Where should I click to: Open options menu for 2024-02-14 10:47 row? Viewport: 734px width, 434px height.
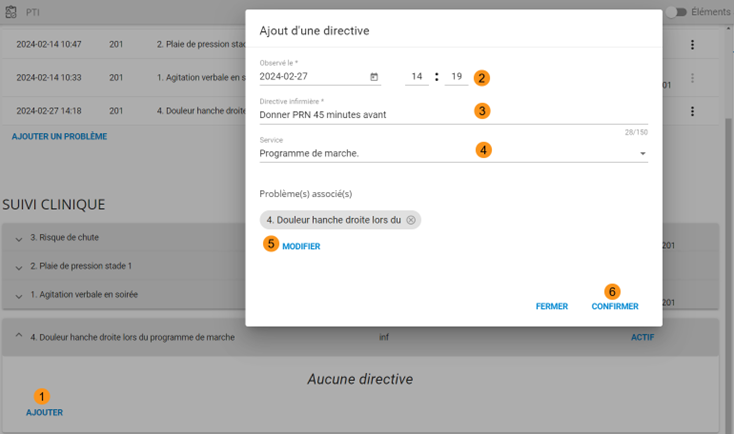[691, 45]
